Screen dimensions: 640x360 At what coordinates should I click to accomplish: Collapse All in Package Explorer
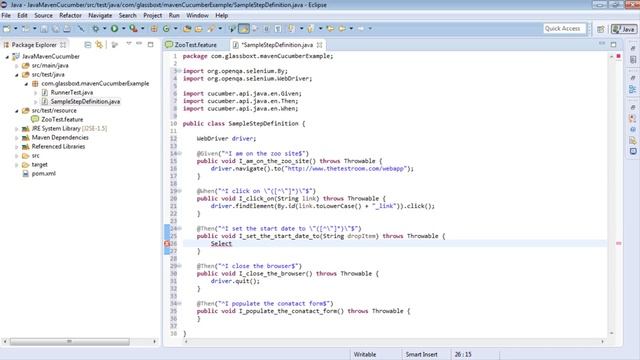[88, 44]
